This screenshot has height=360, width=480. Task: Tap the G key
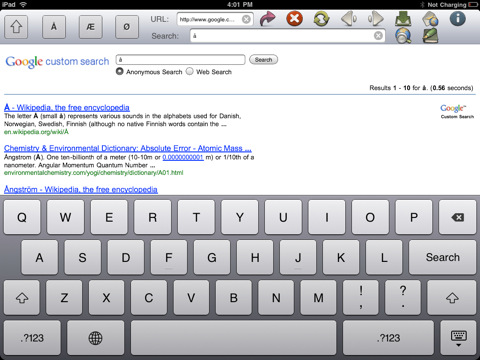(x=212, y=257)
